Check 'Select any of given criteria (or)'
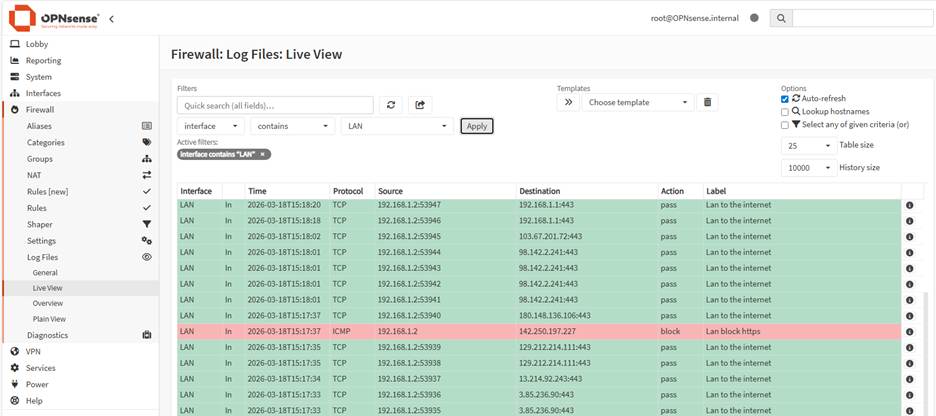Viewport: 936px width, 416px height. (x=785, y=125)
